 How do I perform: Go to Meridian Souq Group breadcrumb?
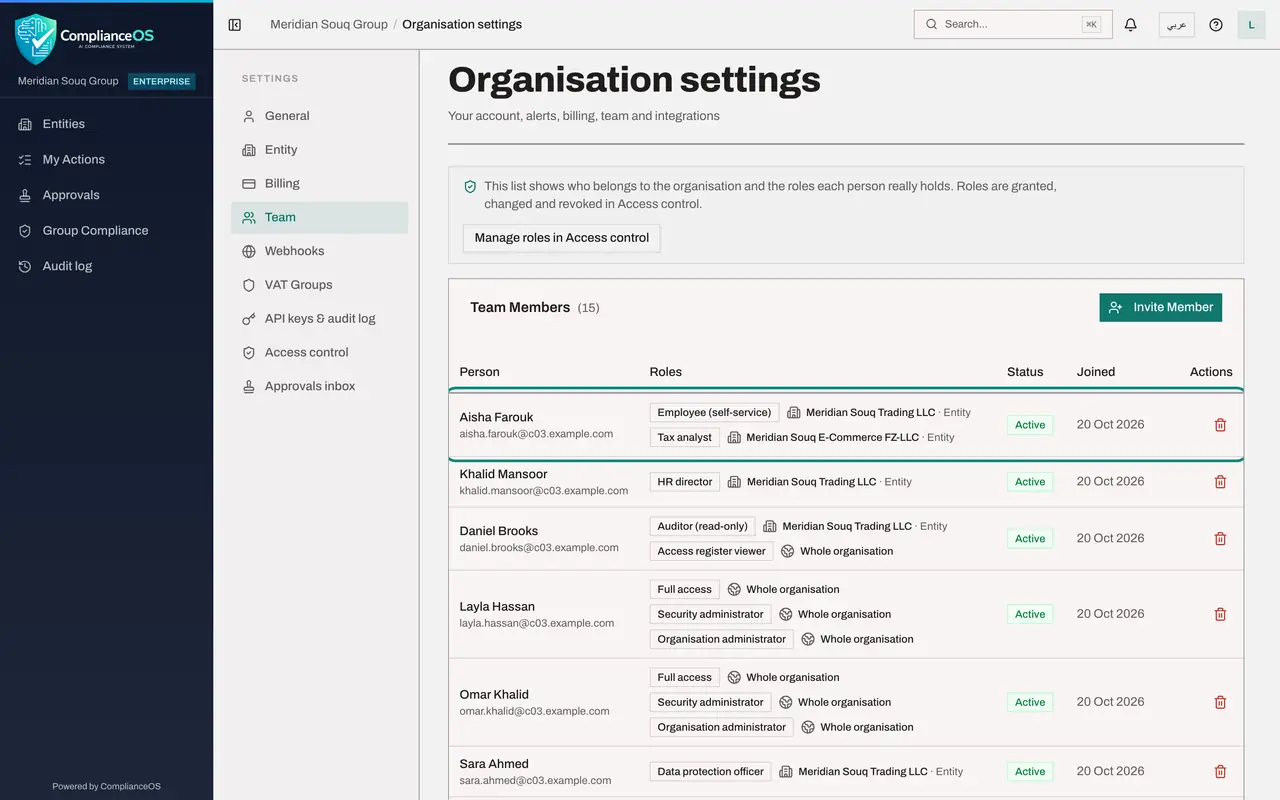point(329,24)
